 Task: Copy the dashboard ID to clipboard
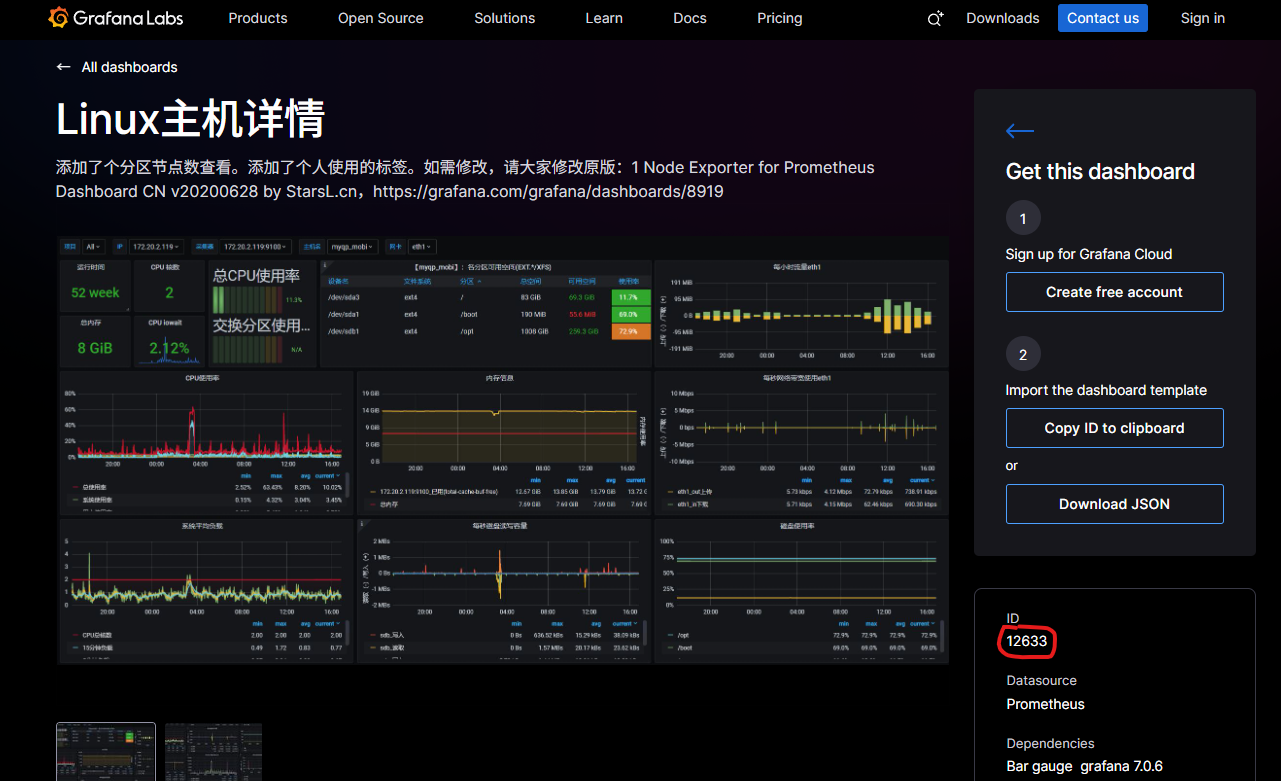click(1114, 428)
